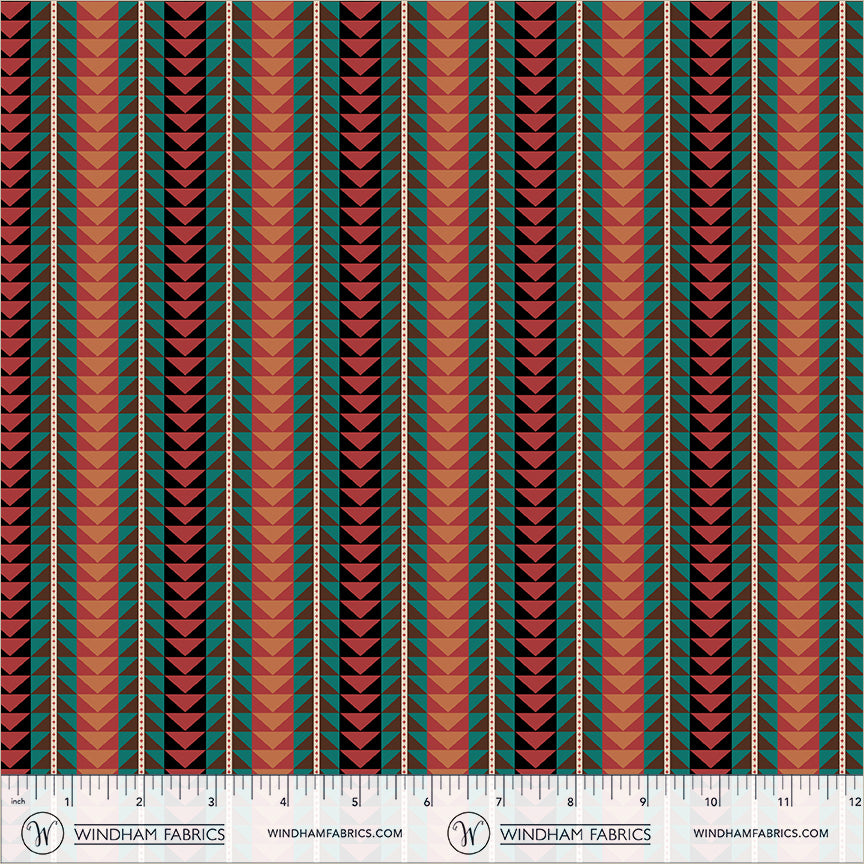Sample the orange stripe above ruler mark 4

coord(272,400)
